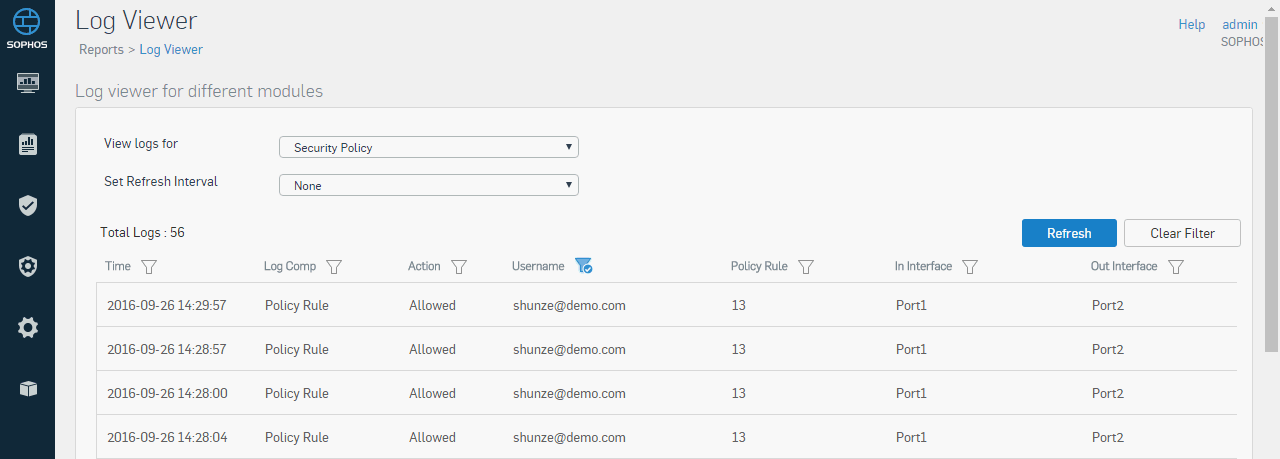1280x459 pixels.
Task: Open the shield checkmark protection icon
Action: pos(28,205)
